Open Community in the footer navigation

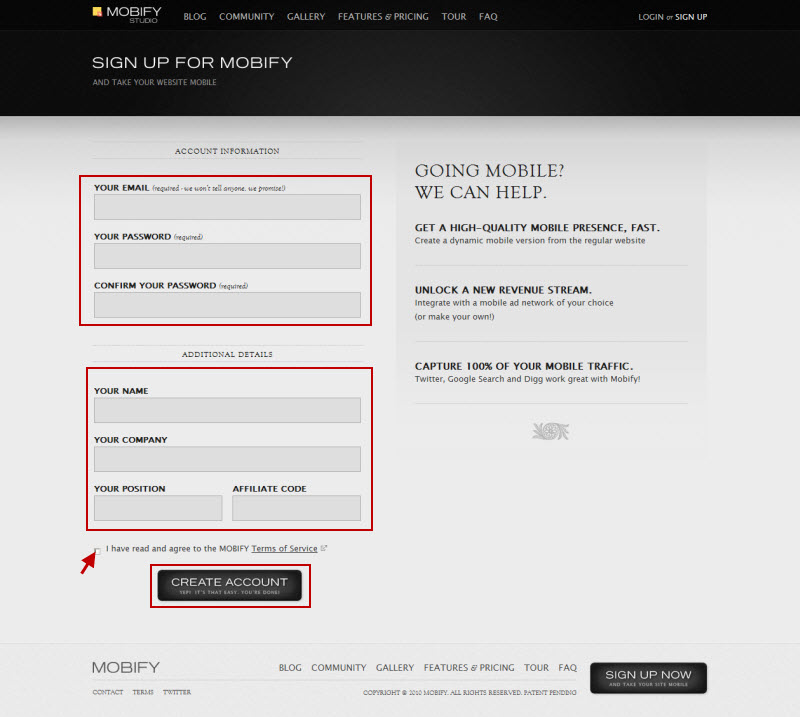(x=339, y=667)
